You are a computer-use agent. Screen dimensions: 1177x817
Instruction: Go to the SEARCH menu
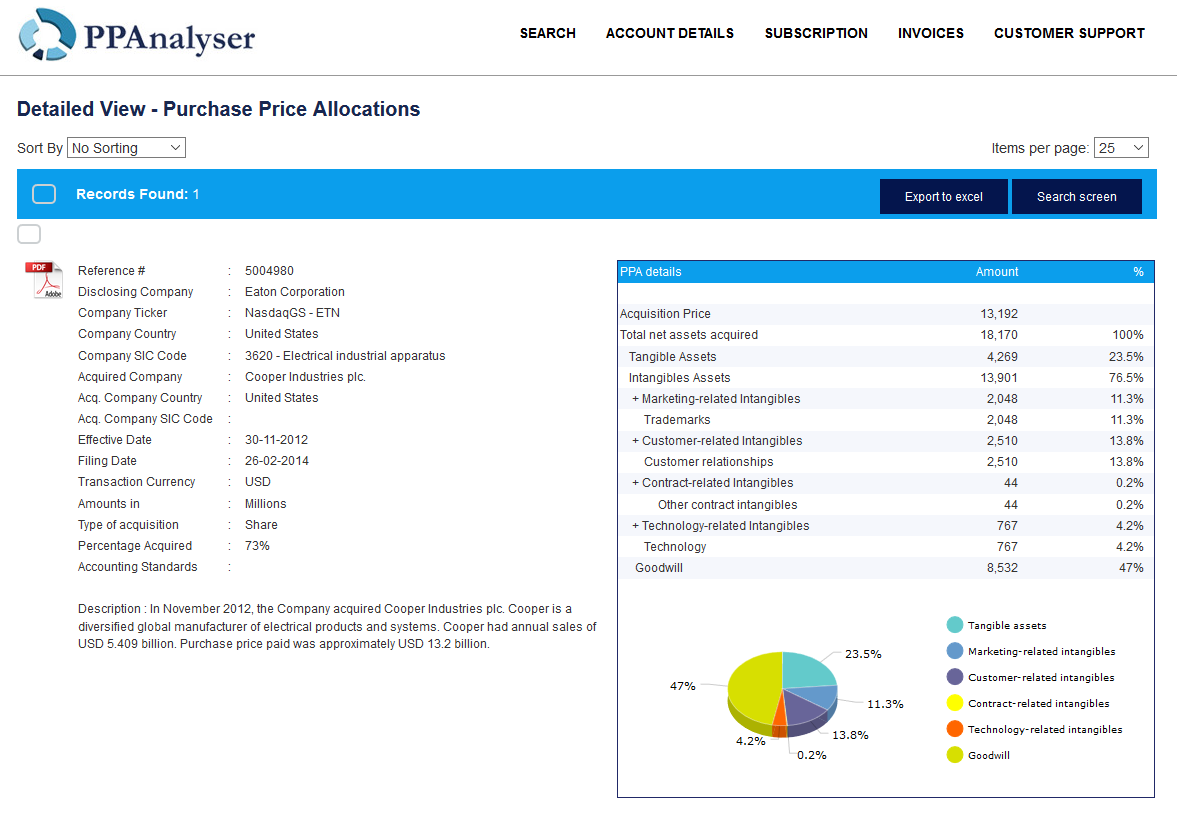pyautogui.click(x=548, y=34)
